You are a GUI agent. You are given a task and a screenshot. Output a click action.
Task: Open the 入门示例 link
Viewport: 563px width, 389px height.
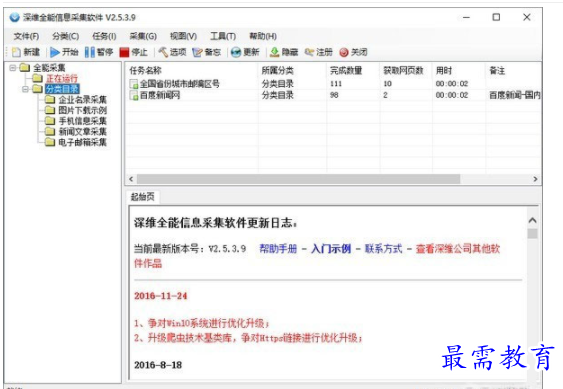(331, 249)
